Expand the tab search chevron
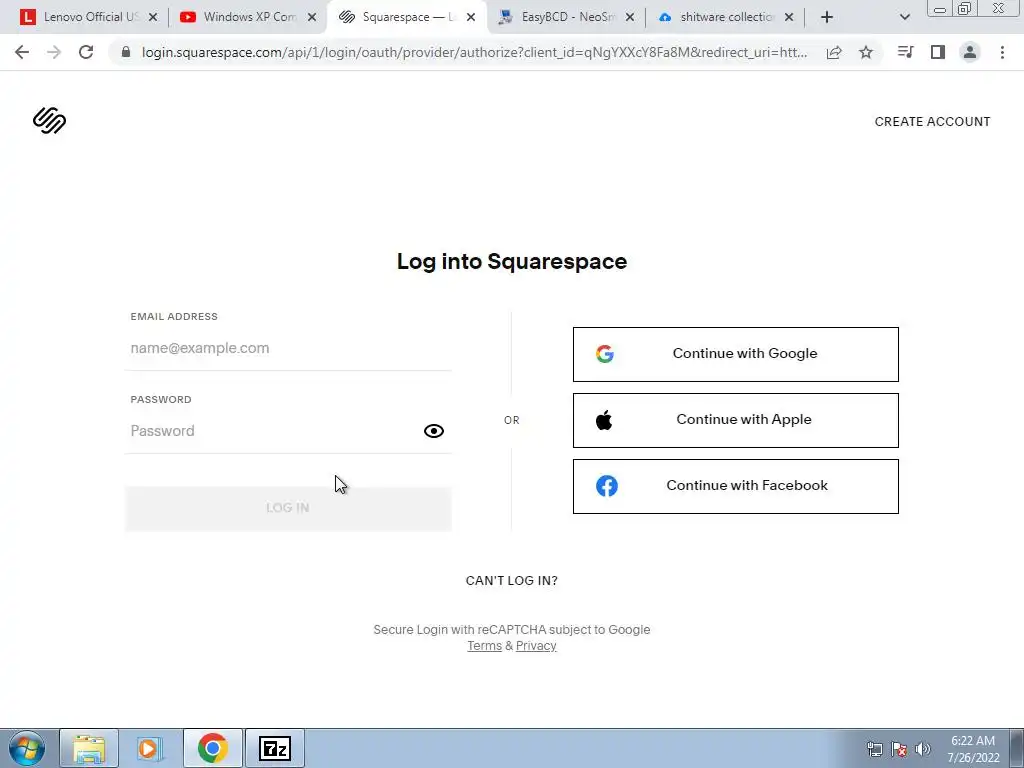1024x768 pixels. pyautogui.click(x=904, y=18)
